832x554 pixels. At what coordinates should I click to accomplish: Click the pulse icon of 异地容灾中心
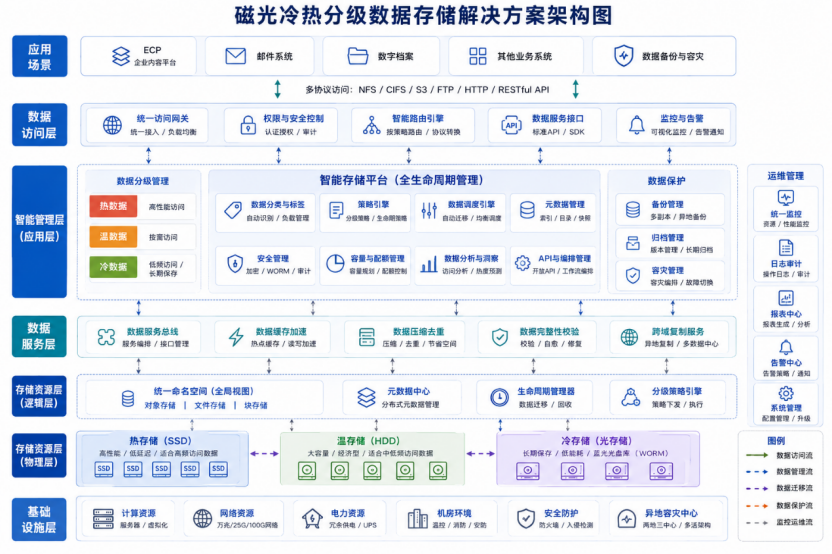point(626,518)
